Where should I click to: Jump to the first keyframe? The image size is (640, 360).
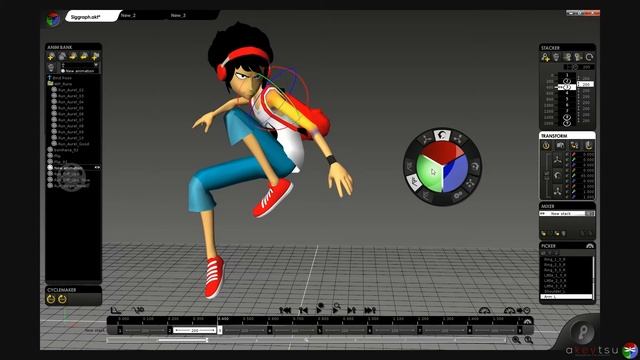coord(285,310)
